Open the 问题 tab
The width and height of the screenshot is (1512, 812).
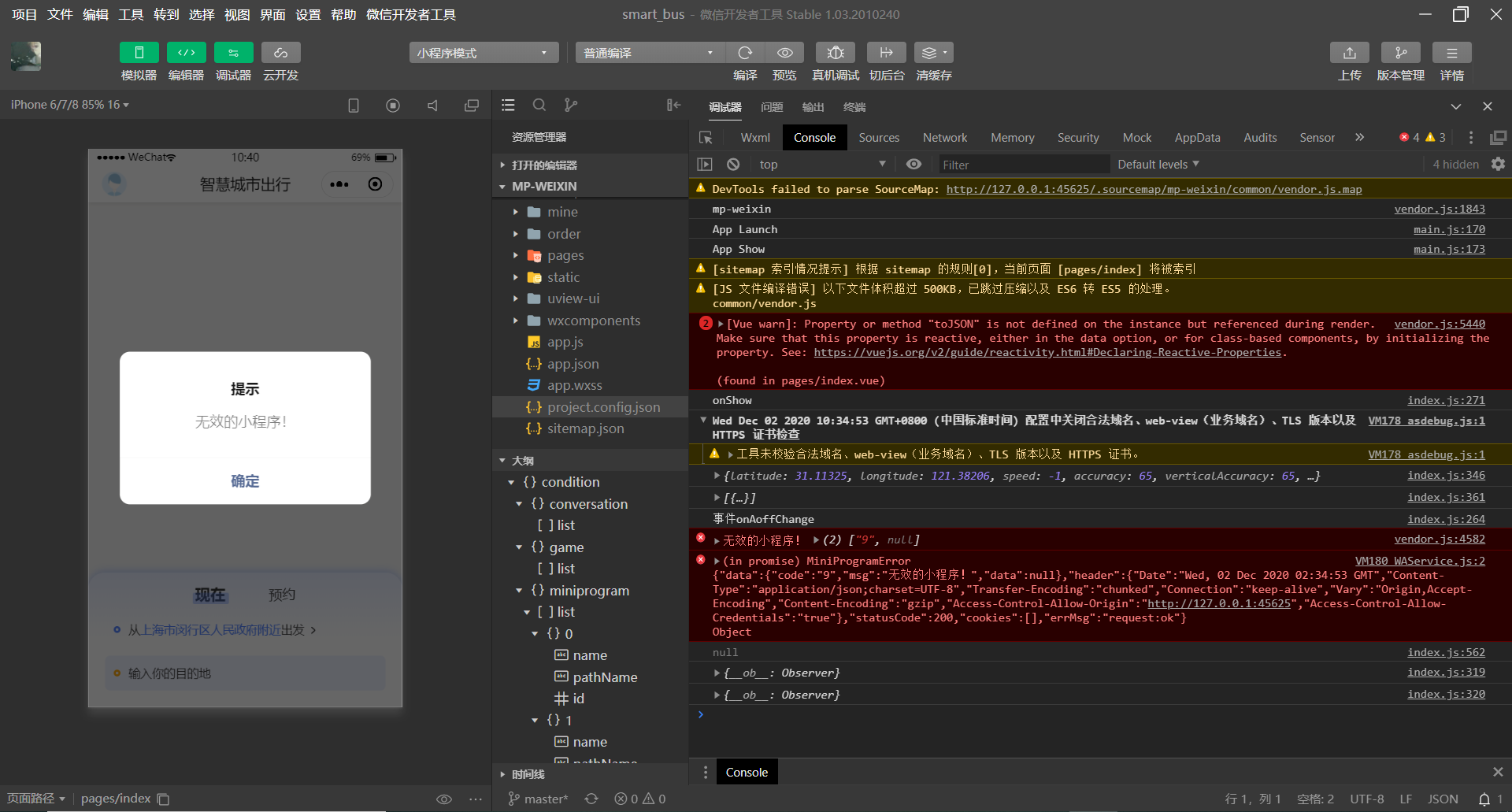pos(772,107)
